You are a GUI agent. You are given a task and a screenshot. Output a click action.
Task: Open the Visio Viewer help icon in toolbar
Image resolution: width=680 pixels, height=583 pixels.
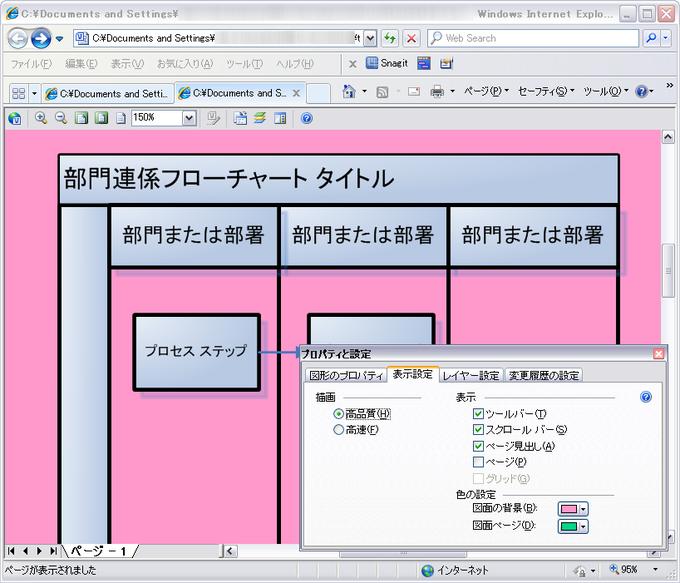pos(307,118)
